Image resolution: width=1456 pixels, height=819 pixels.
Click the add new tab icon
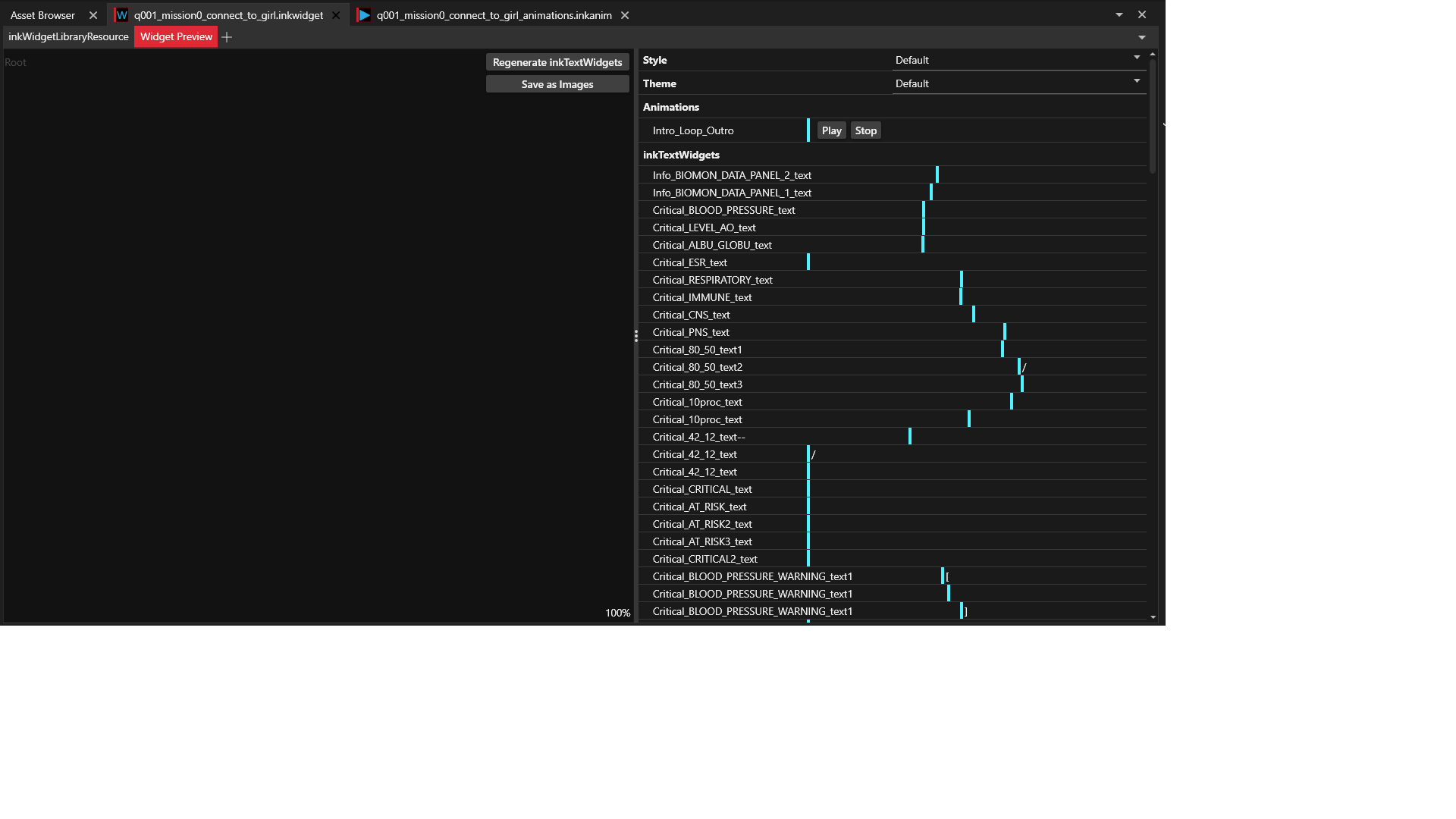coord(227,36)
